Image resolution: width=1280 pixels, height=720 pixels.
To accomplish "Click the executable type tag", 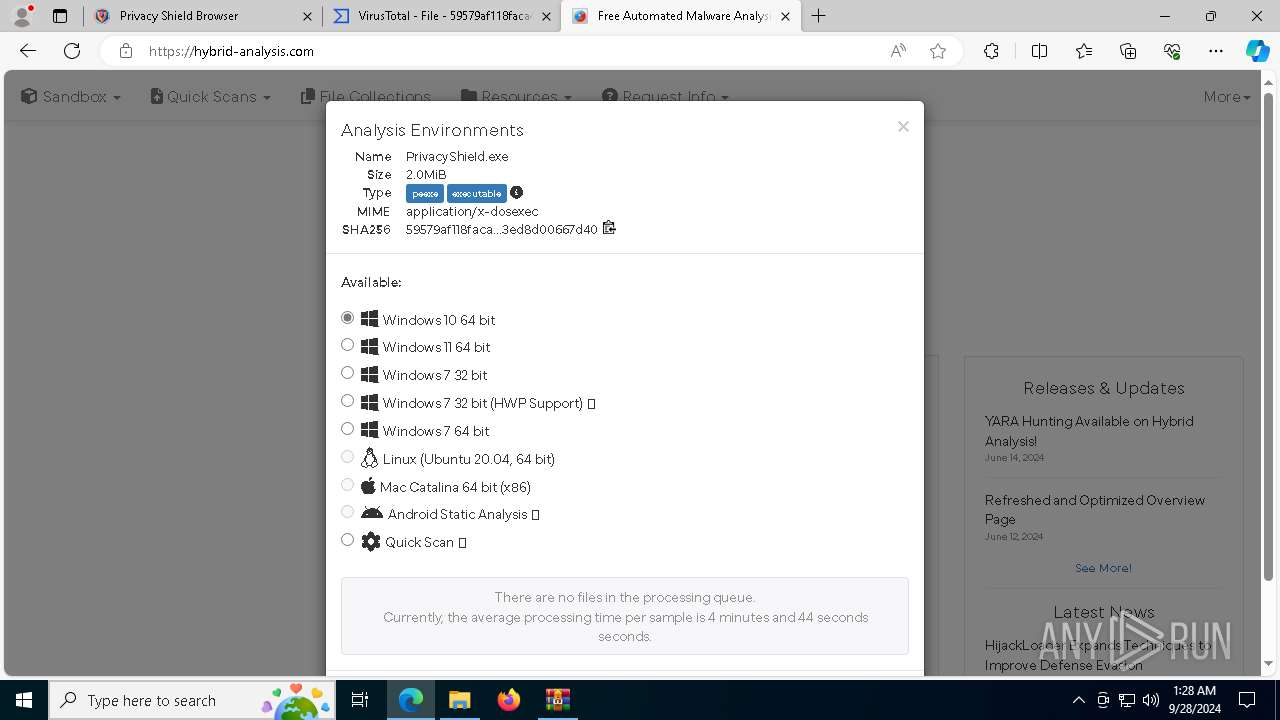I will tap(477, 193).
